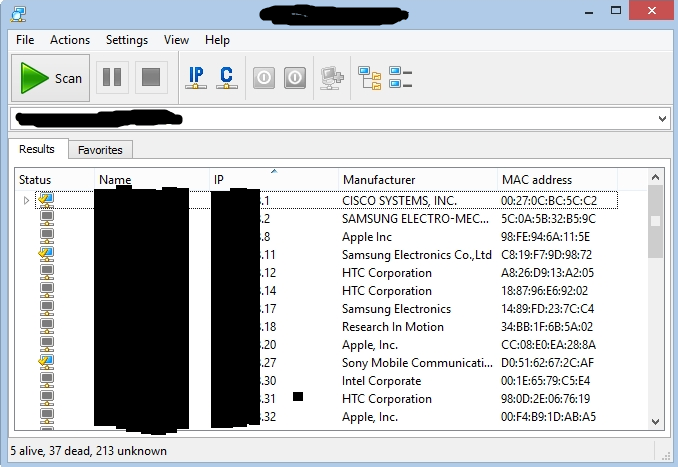
Task: Select the Results tab
Action: coord(37,149)
